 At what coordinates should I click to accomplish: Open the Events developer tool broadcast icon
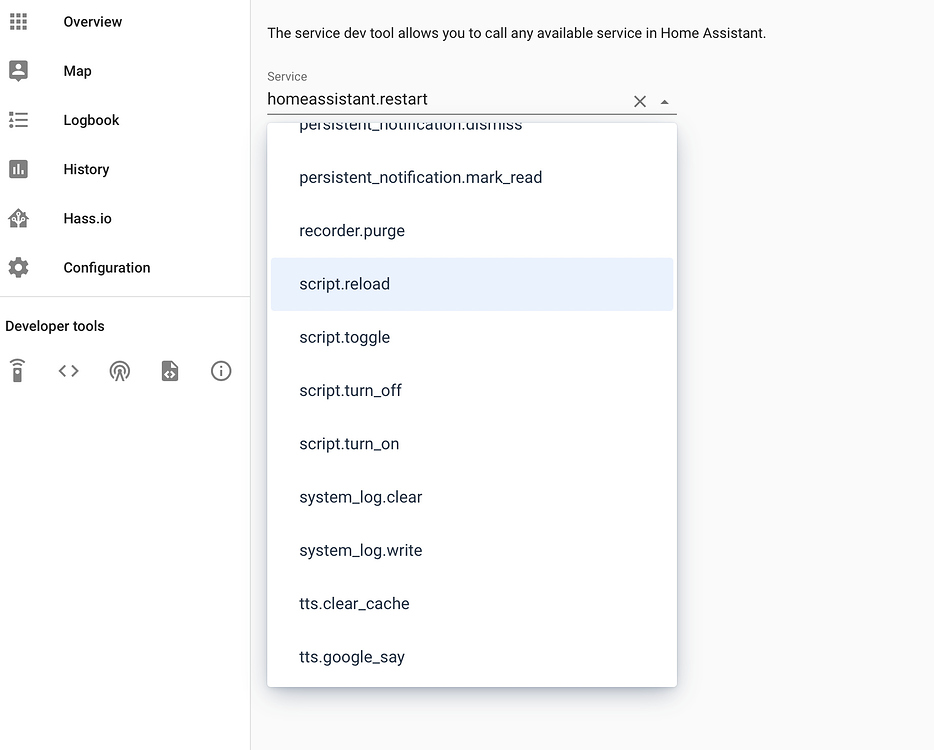tap(119, 371)
